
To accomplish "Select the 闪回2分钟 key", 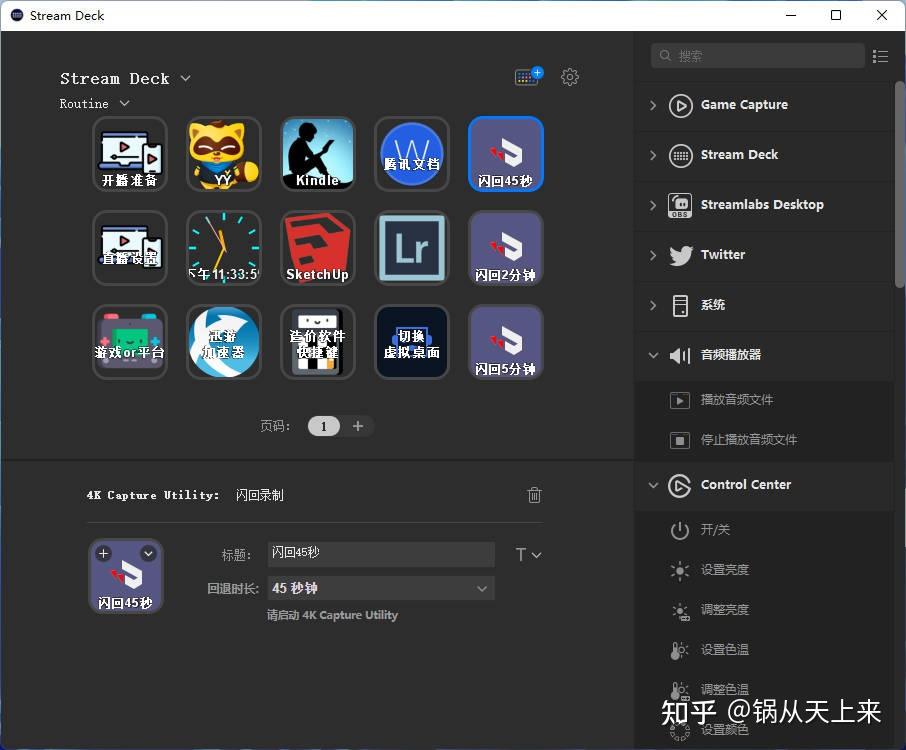I will tap(506, 248).
